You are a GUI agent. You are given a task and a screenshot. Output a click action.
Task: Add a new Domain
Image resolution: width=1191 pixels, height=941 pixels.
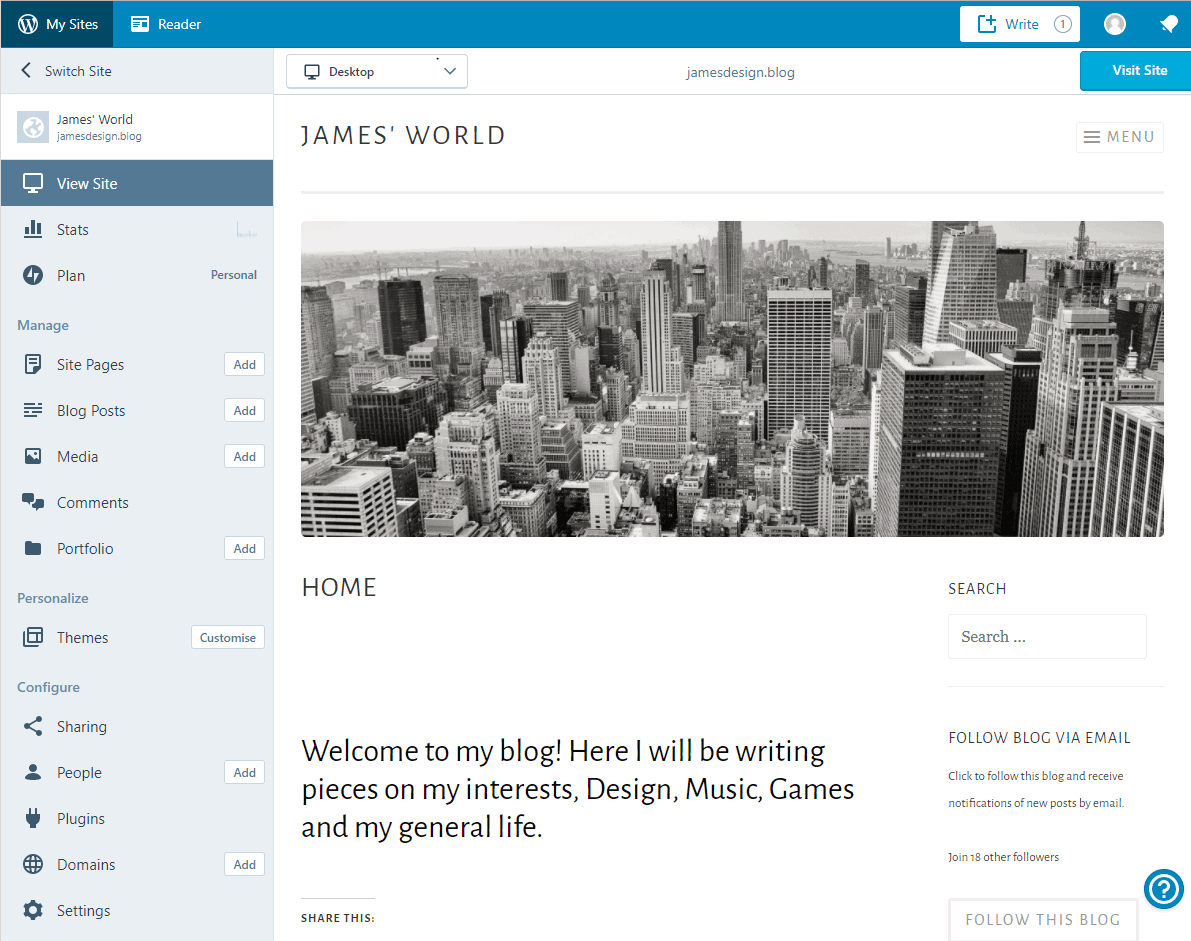coord(245,864)
